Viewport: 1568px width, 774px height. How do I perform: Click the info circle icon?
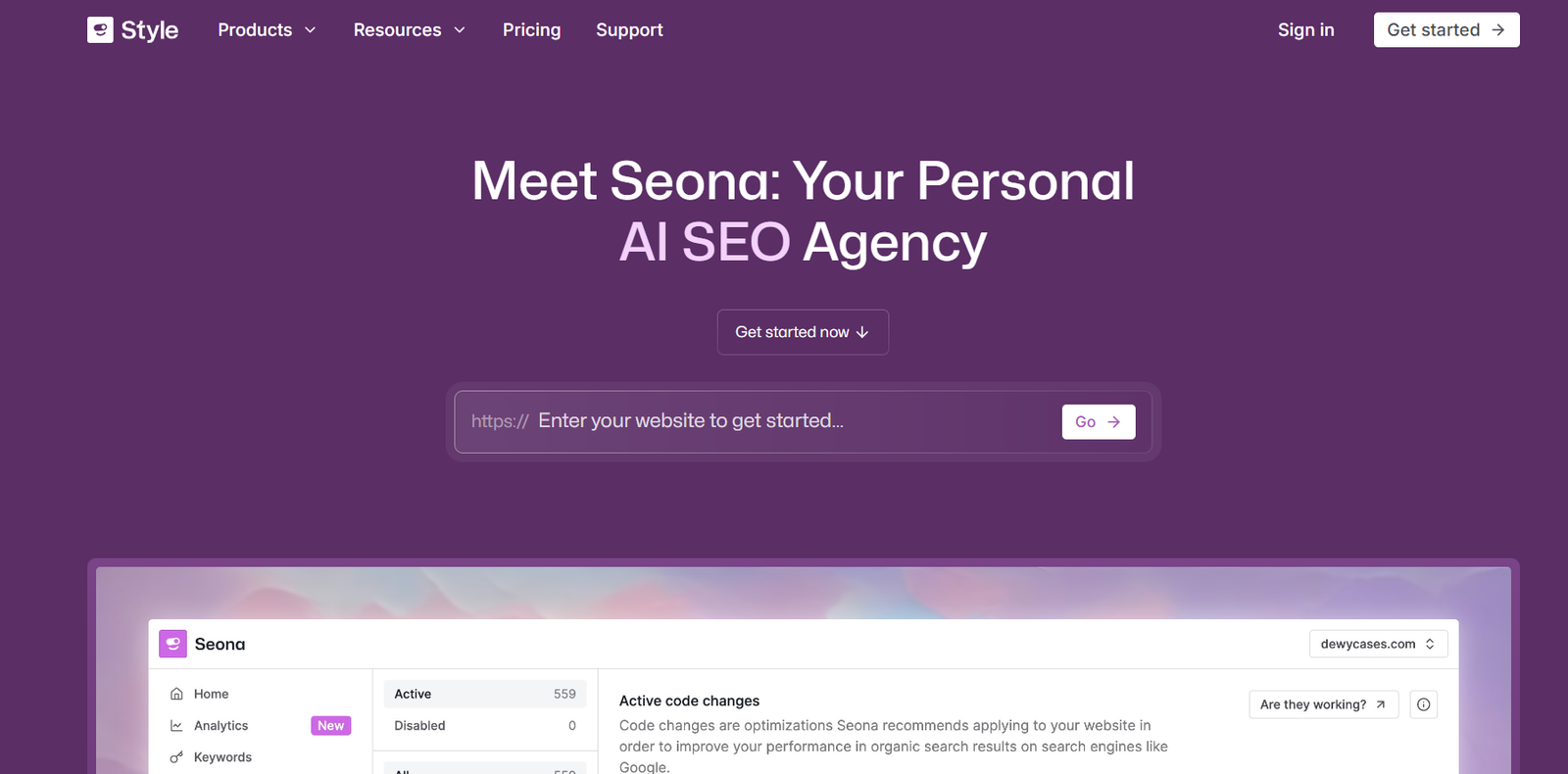[1423, 704]
